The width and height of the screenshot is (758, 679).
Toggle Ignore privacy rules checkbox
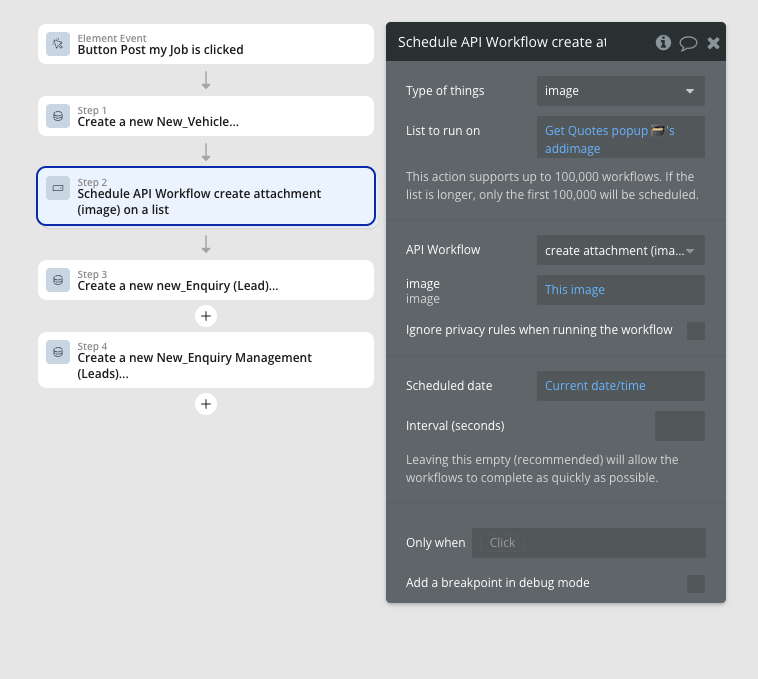click(x=696, y=331)
